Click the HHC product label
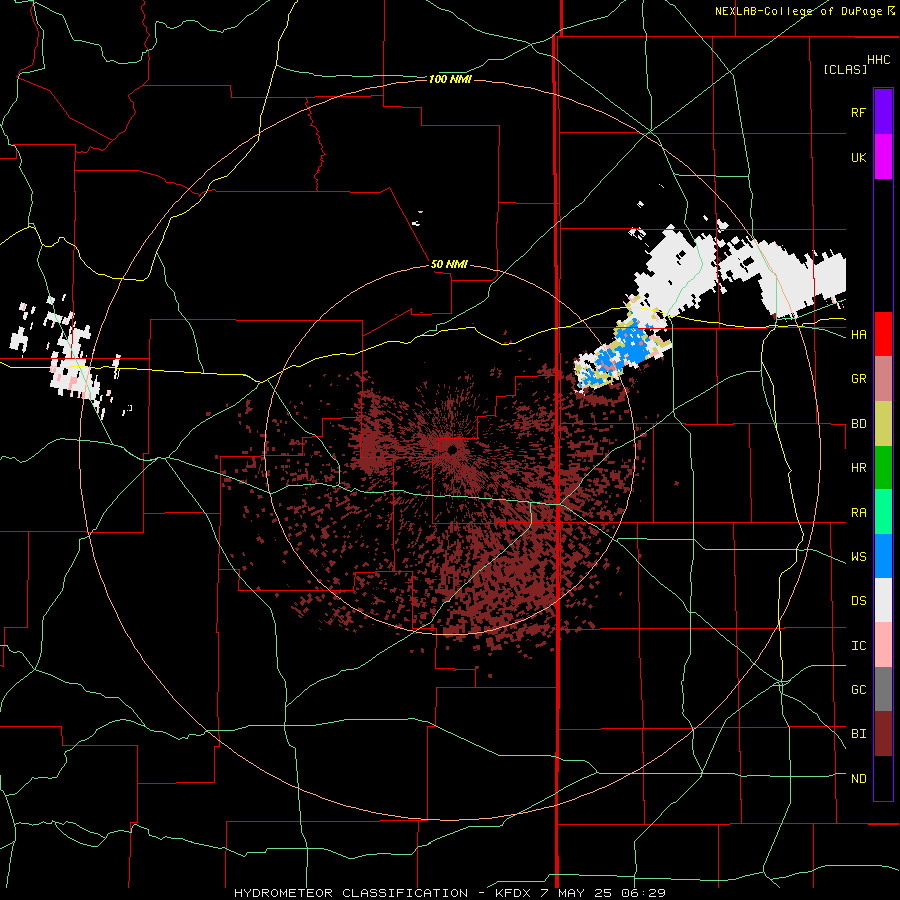This screenshot has width=900, height=900. pos(878,60)
